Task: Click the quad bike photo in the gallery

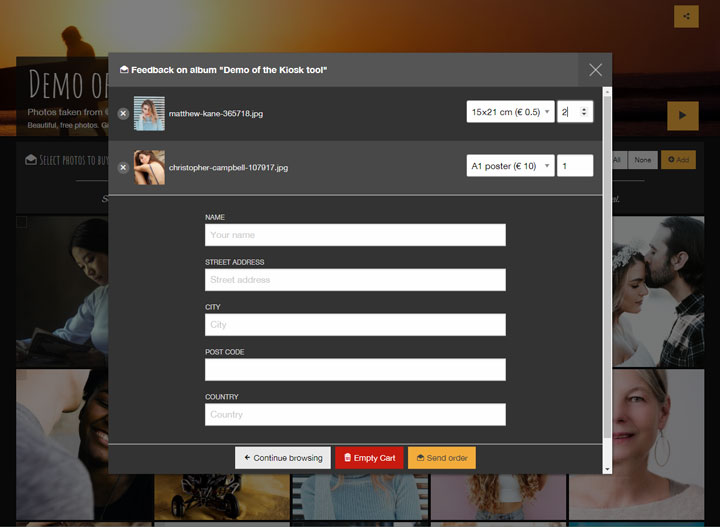Action: pyautogui.click(x=222, y=497)
